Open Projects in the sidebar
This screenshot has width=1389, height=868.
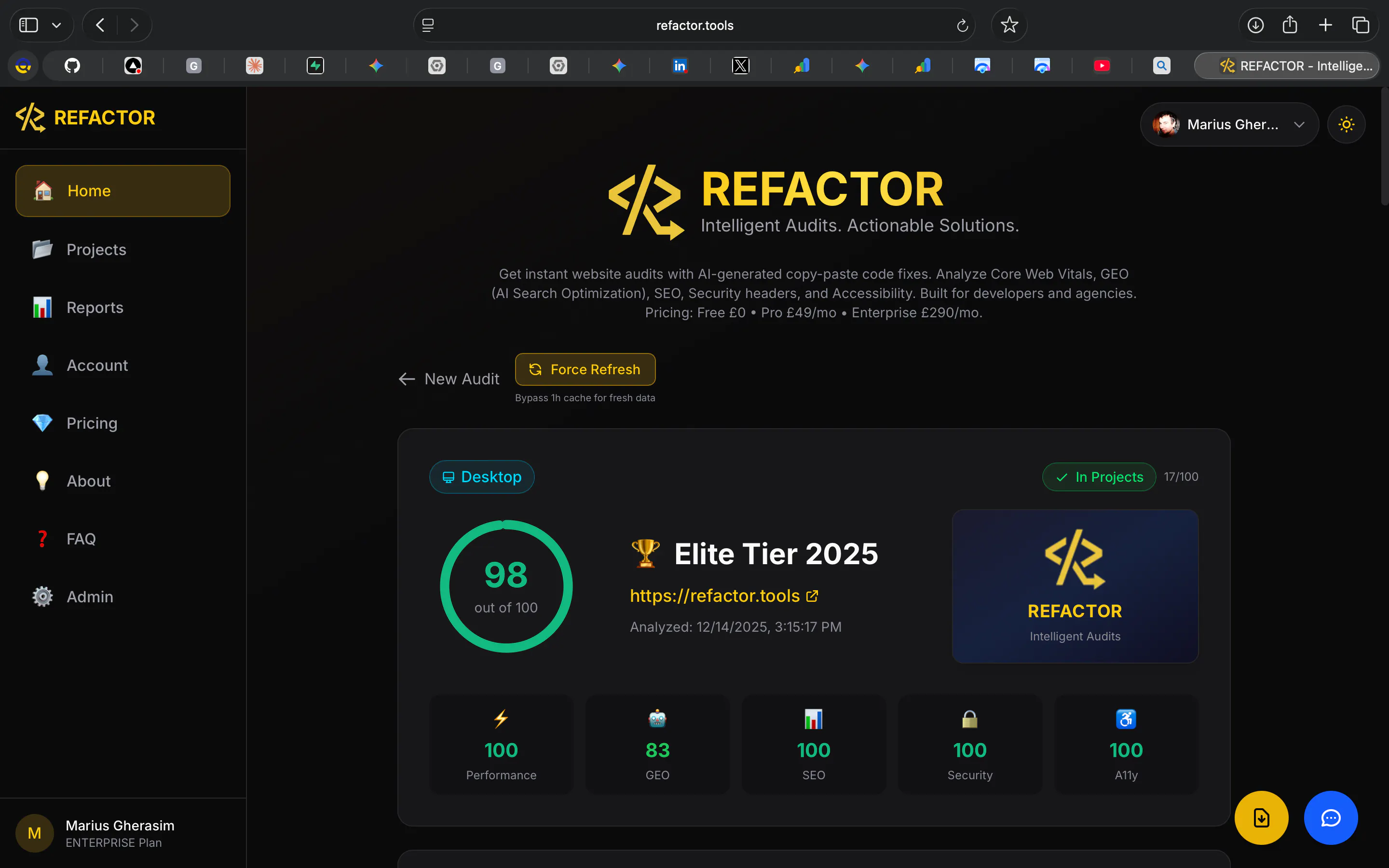point(123,249)
